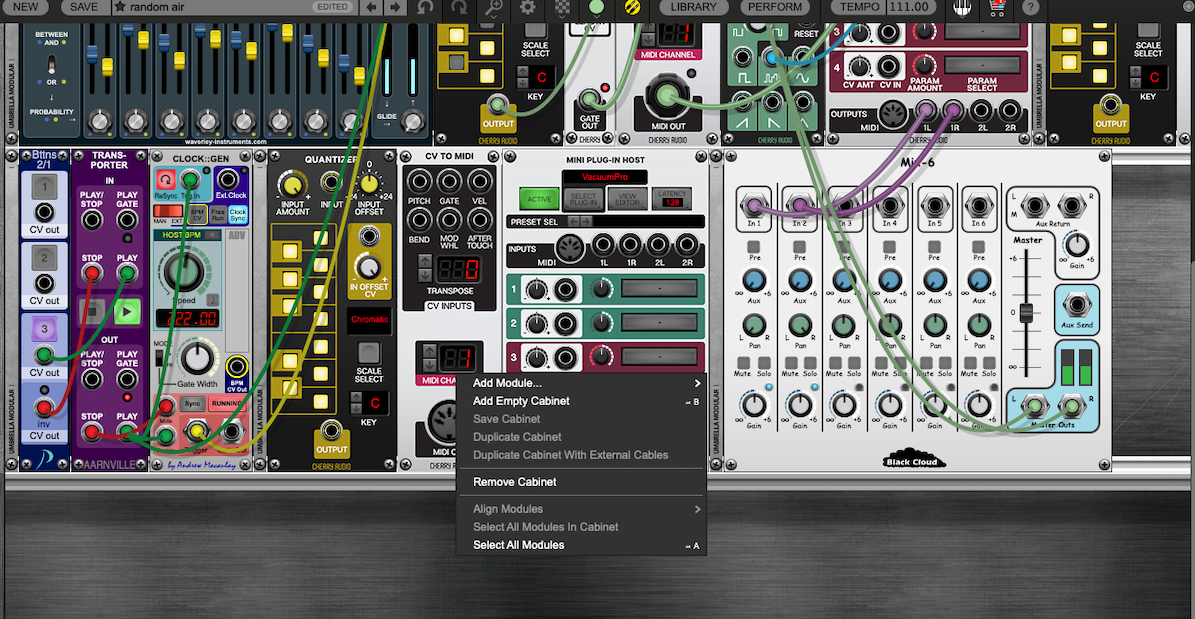Click the yellow striped icon in toolbar
1195x619 pixels.
tap(632, 8)
